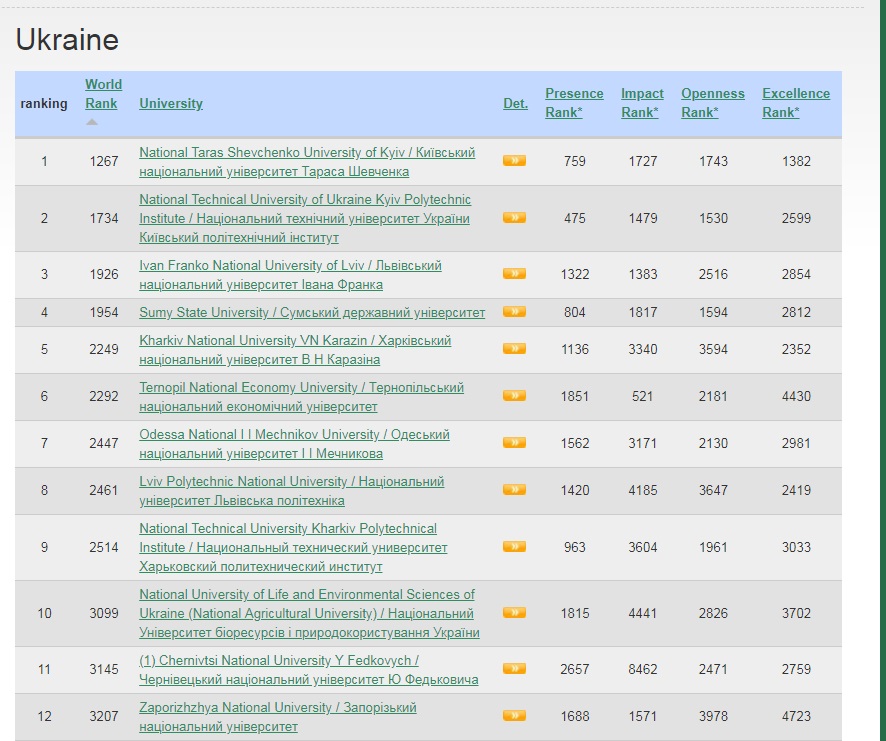Select the Ukraine page heading
886x741 pixels.
(67, 40)
